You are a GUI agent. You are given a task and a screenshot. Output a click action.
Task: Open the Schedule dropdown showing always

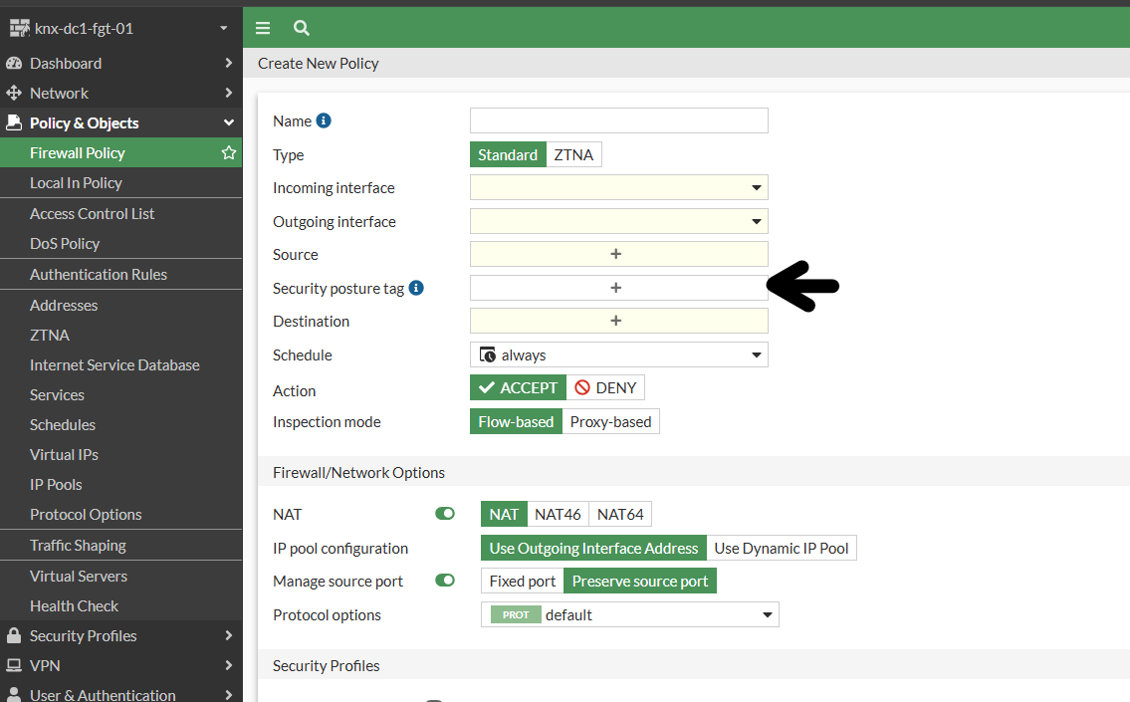tap(618, 355)
